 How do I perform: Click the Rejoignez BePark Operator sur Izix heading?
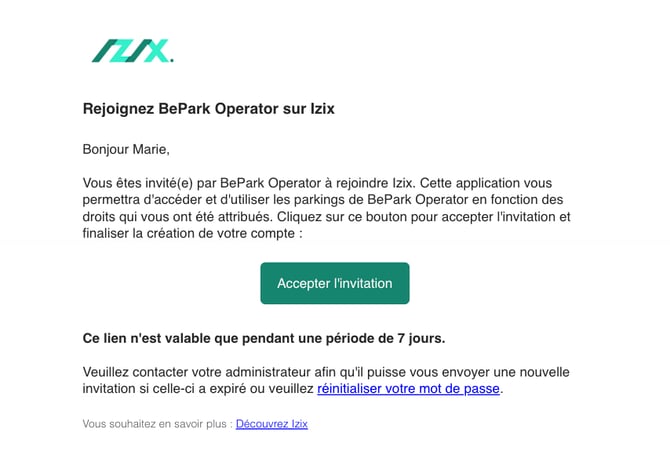(x=208, y=109)
